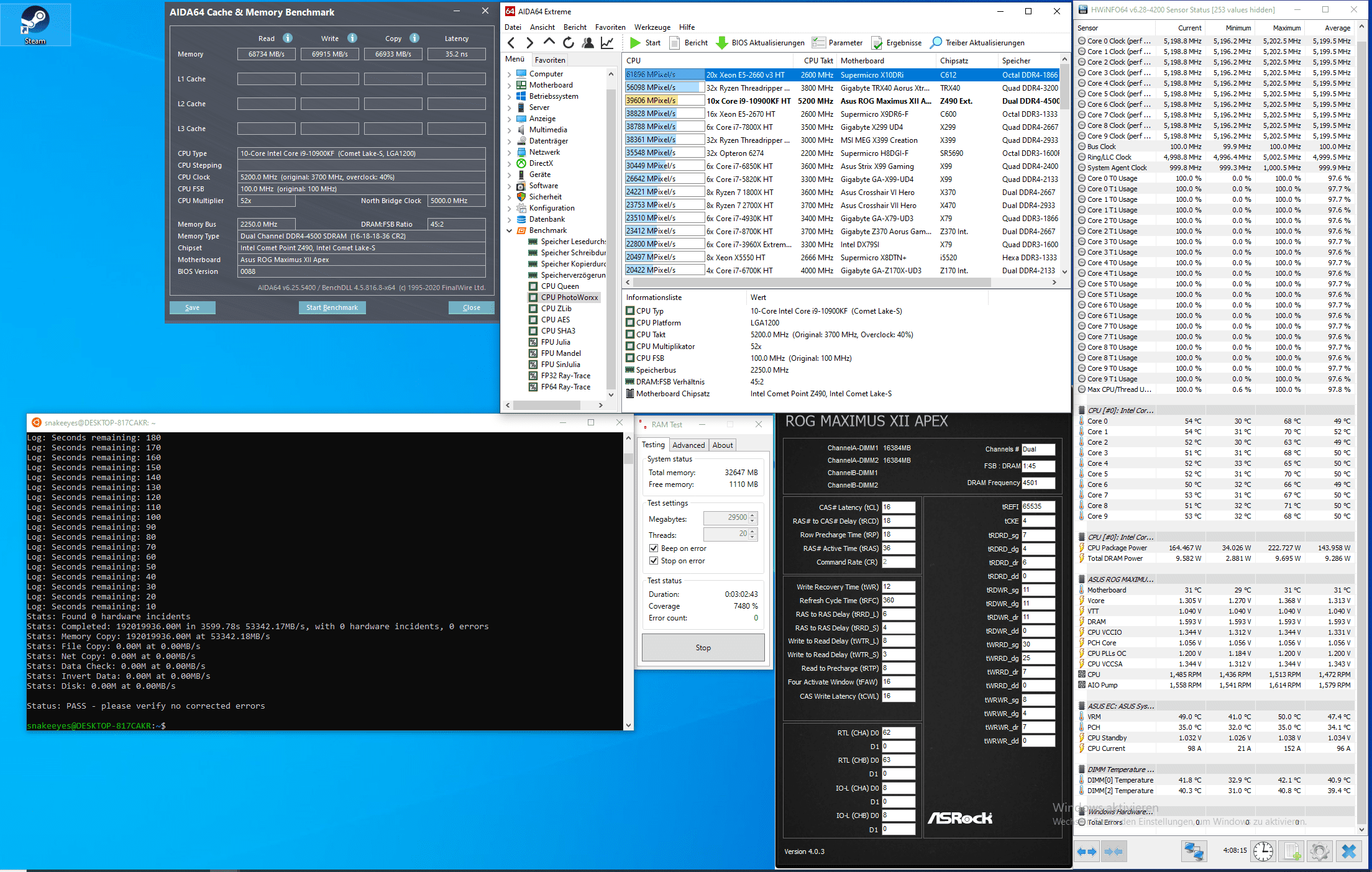This screenshot has height=872, width=1372.
Task: Open HWiNFO settings gear icon
Action: tap(1320, 851)
